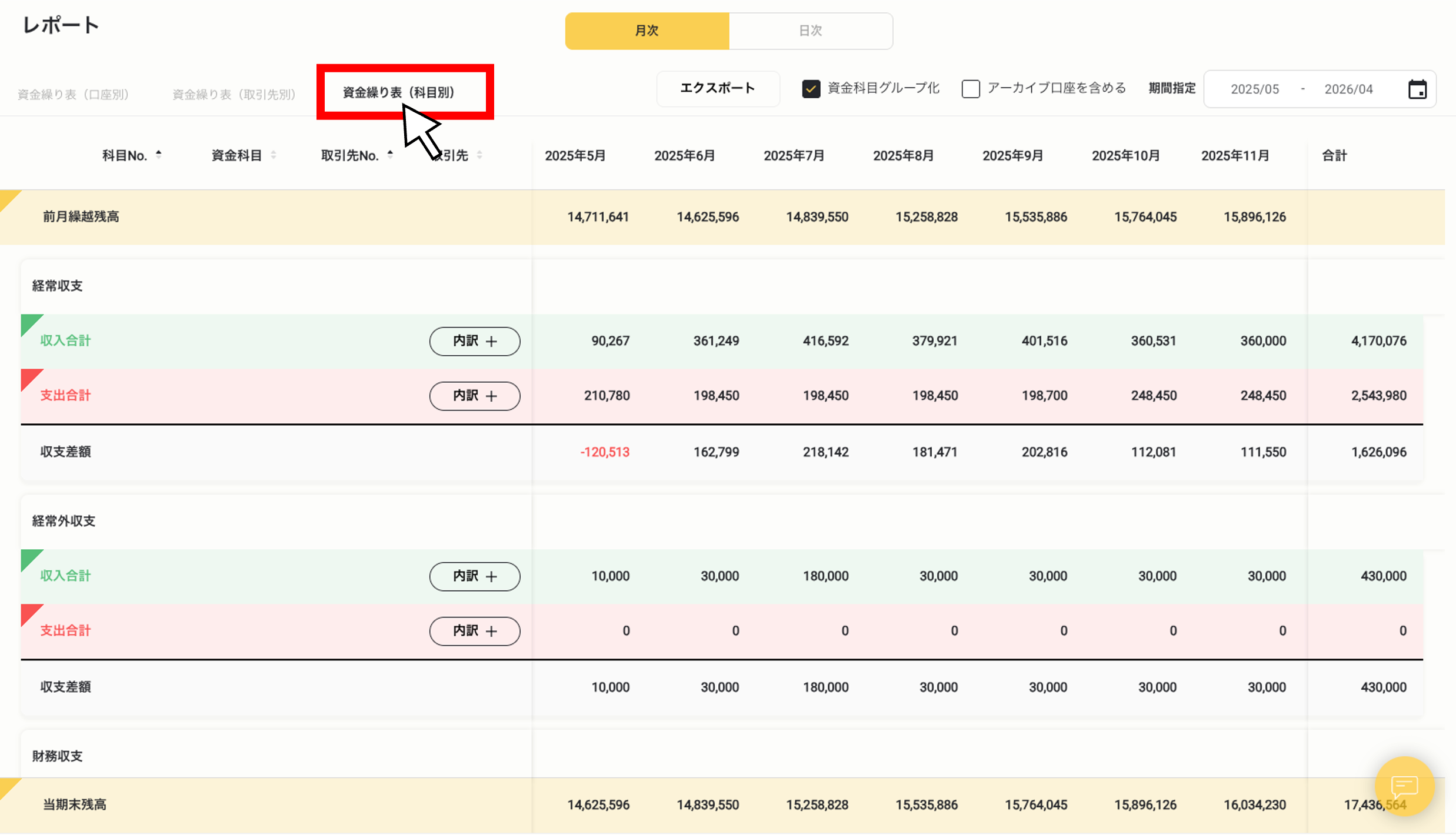This screenshot has width=1456, height=835.
Task: Enable アーカイブ口座を含める checkbox
Action: click(x=971, y=89)
